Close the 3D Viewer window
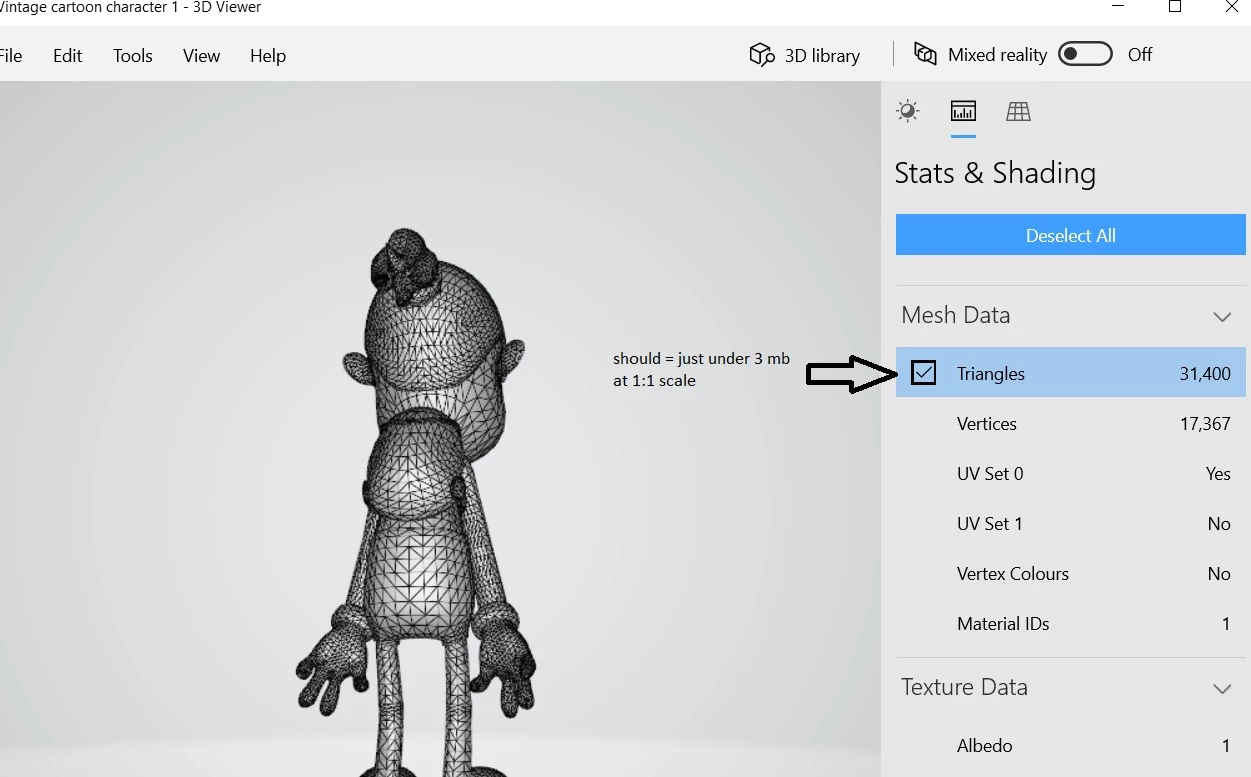The width and height of the screenshot is (1251, 777). (1232, 7)
